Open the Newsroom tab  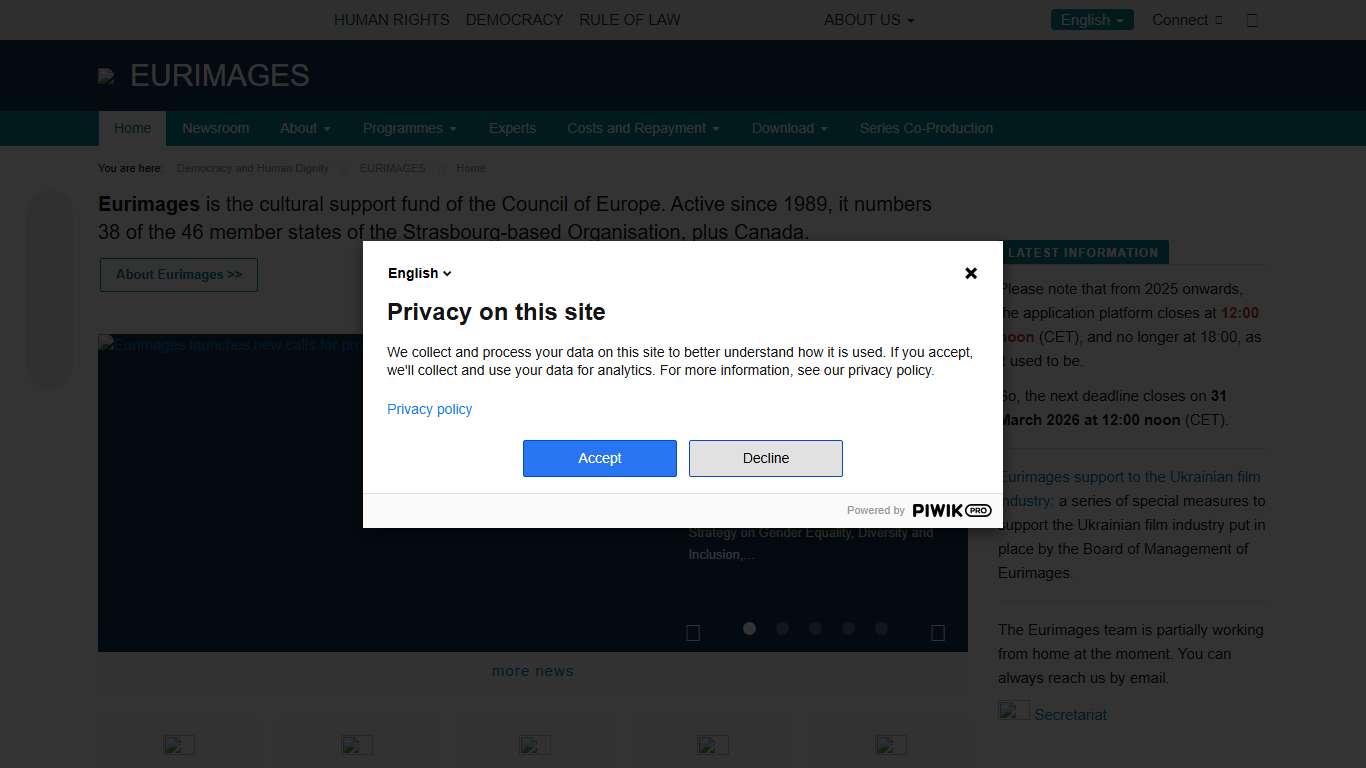(215, 128)
